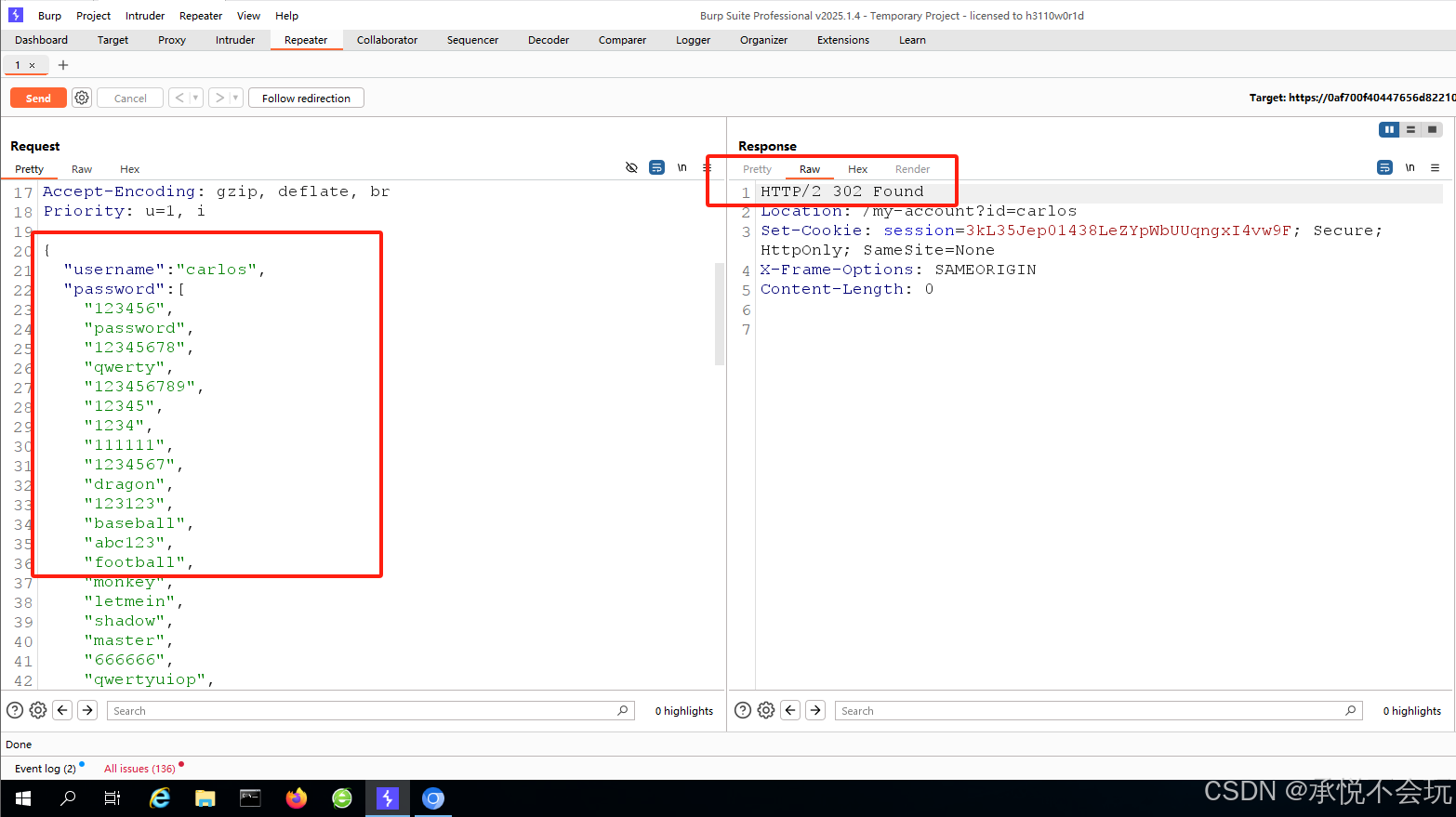Toggle show newlines \n in Request panel

pyautogui.click(x=682, y=167)
